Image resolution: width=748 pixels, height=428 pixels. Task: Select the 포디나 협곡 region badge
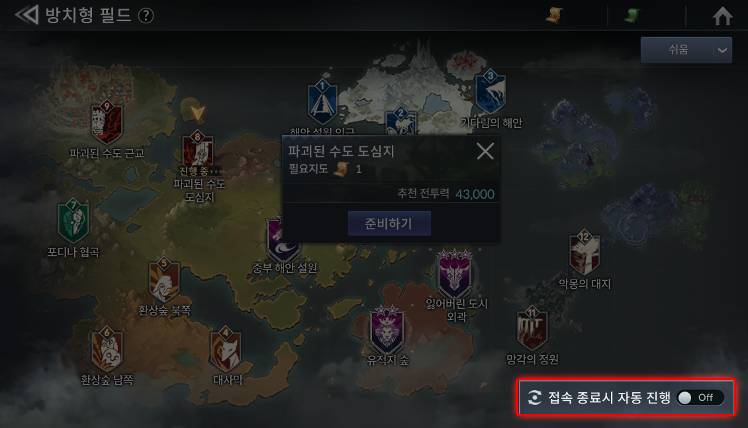pos(73,221)
